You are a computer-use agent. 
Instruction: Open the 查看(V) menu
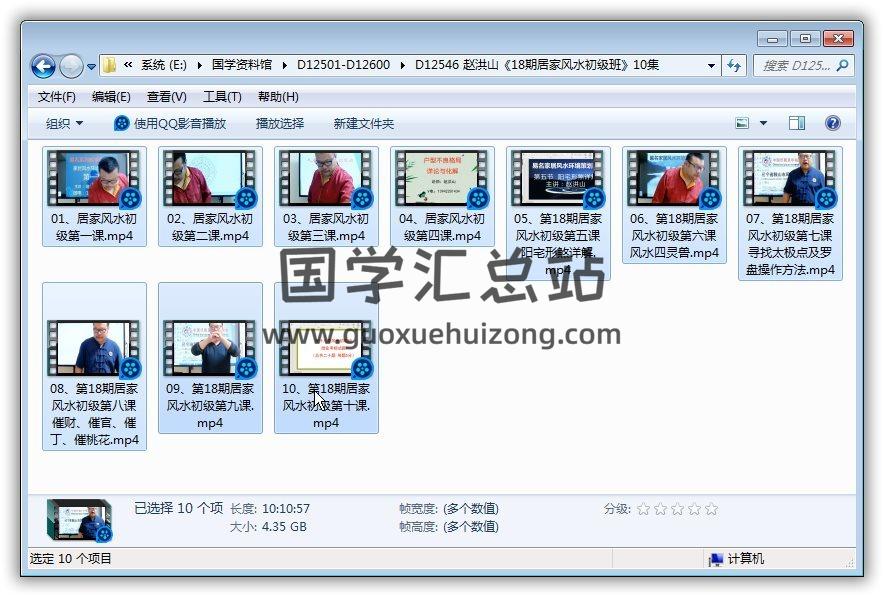(166, 97)
